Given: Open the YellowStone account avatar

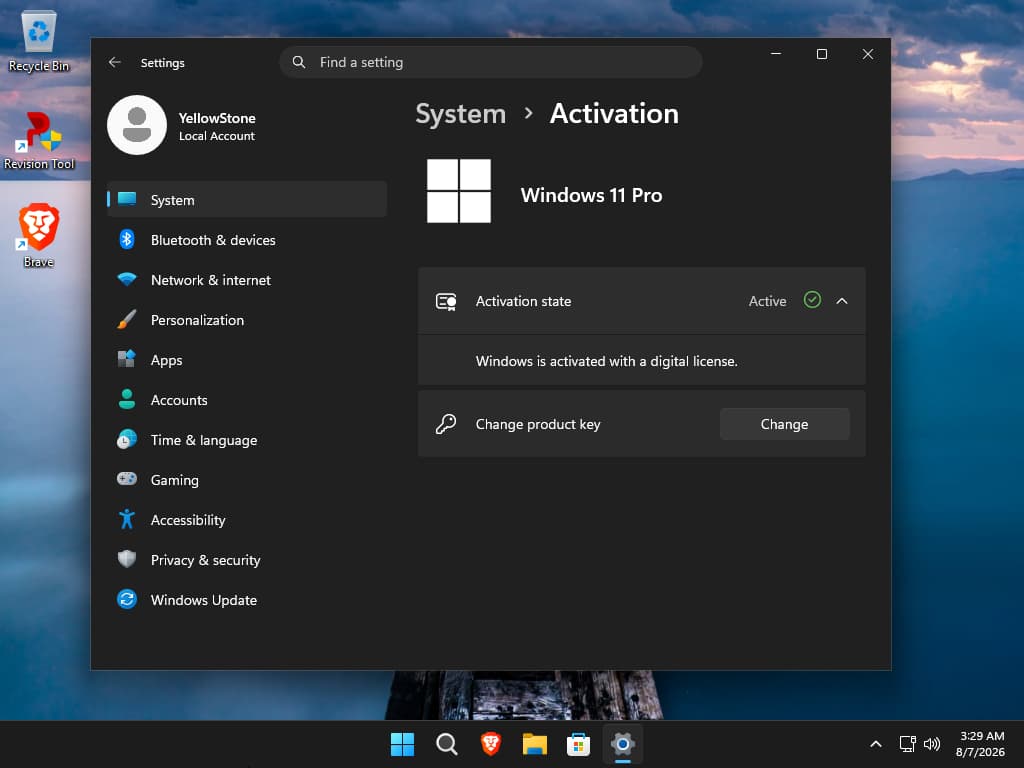Looking at the screenshot, I should 137,125.
